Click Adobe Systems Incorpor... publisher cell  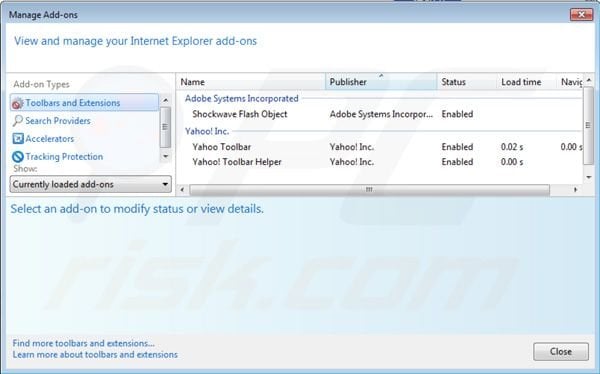click(381, 114)
